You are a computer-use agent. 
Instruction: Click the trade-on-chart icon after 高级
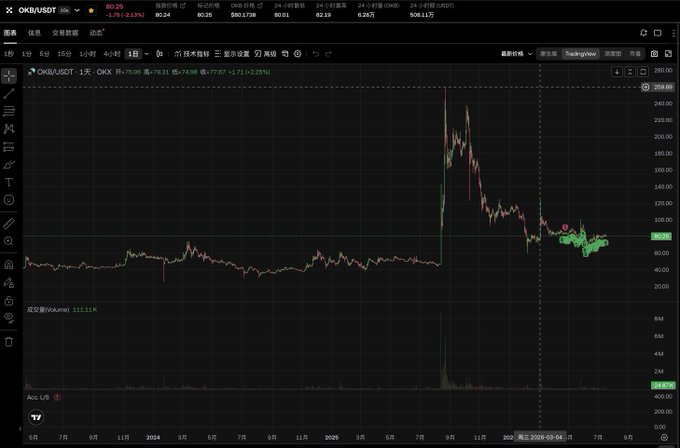point(285,54)
